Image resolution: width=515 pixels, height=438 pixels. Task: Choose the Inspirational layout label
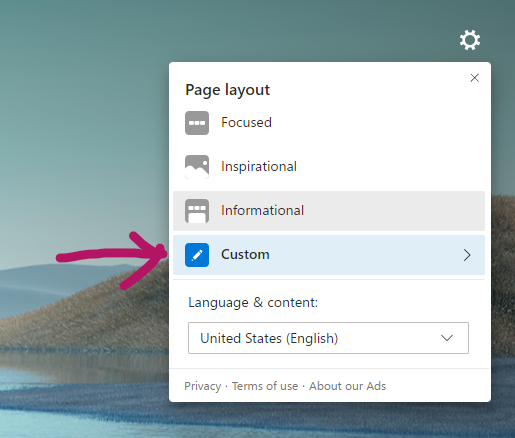coord(259,166)
